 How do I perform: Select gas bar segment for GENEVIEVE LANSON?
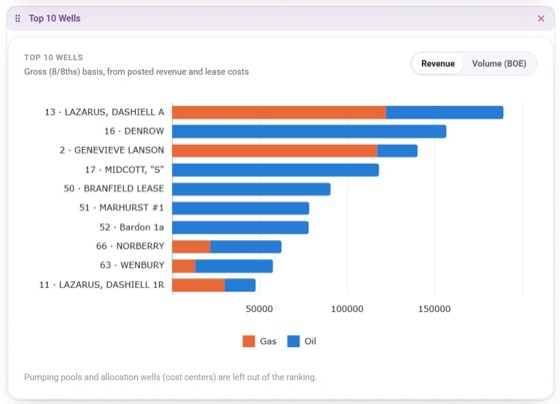[275, 150]
